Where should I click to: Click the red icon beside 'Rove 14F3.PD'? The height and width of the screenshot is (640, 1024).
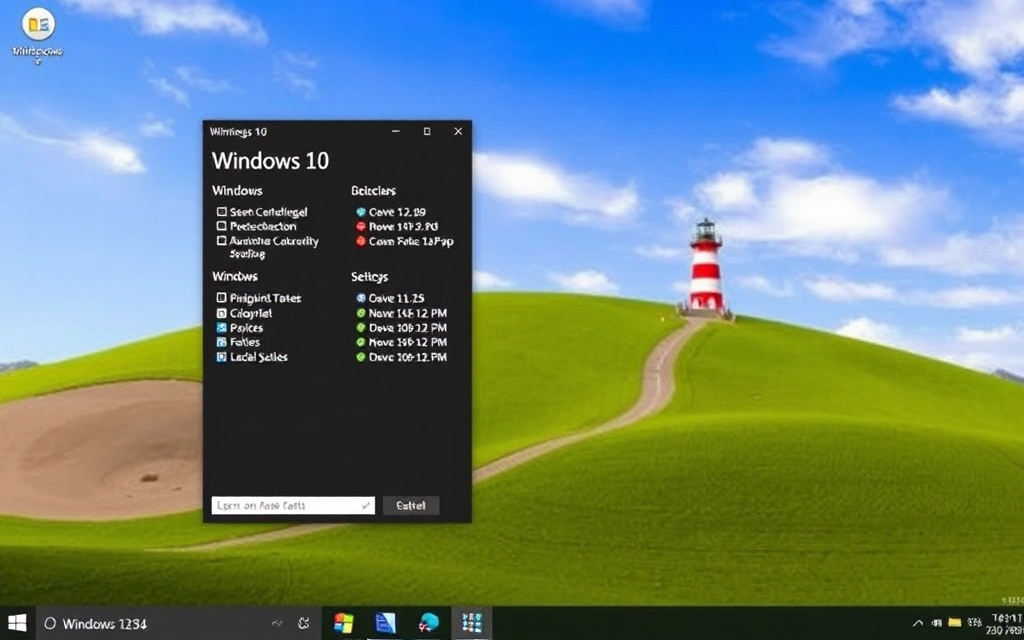click(x=360, y=227)
